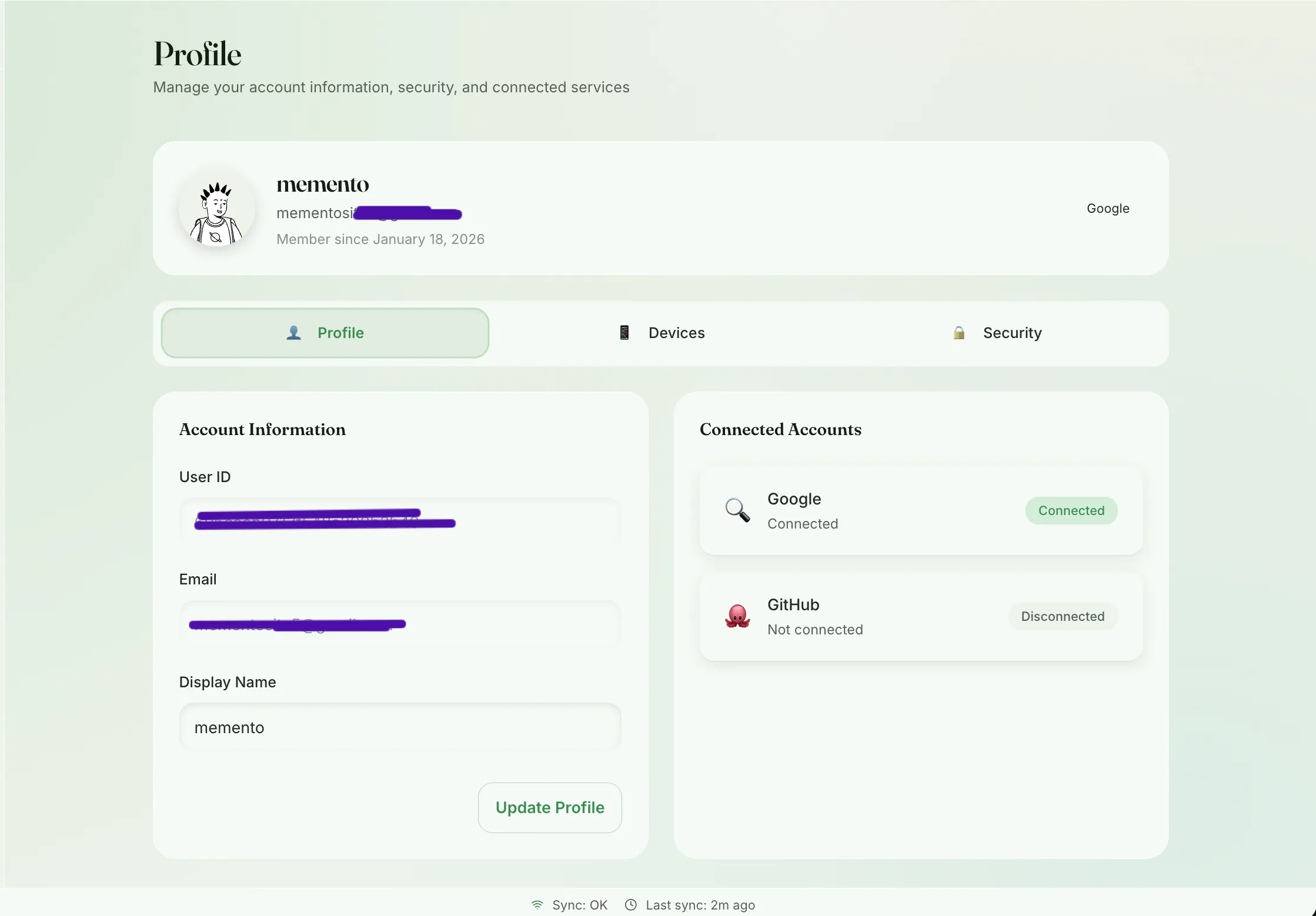
Task: Open the Devices tab
Action: 660,333
